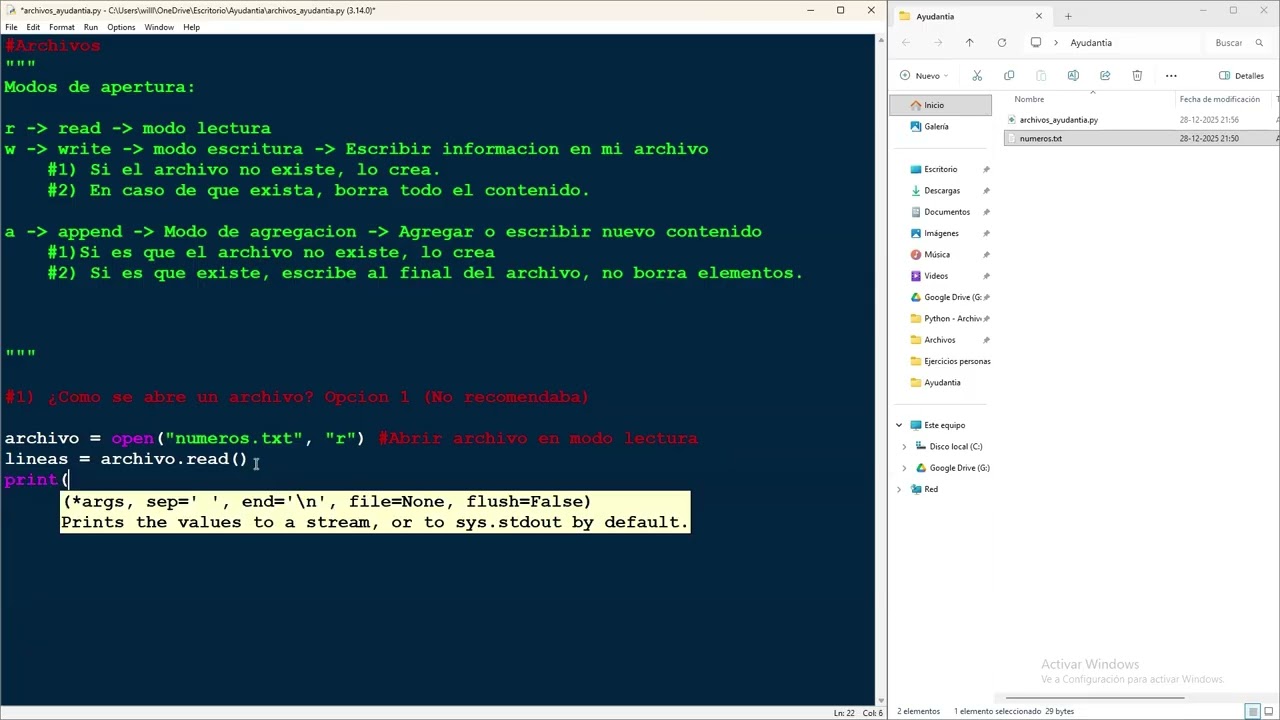This screenshot has width=1280, height=720.
Task: Open the Ayudantia folder in navigation pane
Action: coord(941,382)
